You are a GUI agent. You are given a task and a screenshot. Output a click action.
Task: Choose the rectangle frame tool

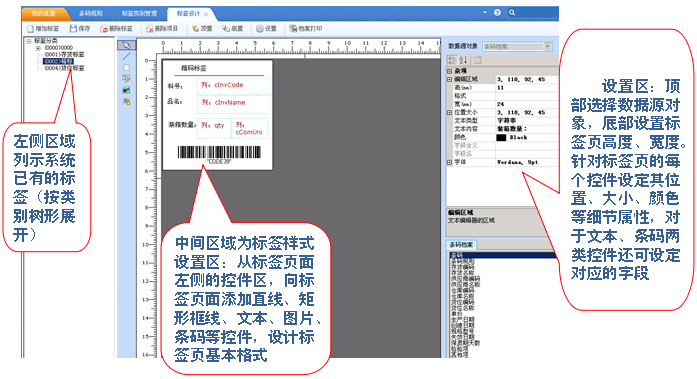pos(127,68)
